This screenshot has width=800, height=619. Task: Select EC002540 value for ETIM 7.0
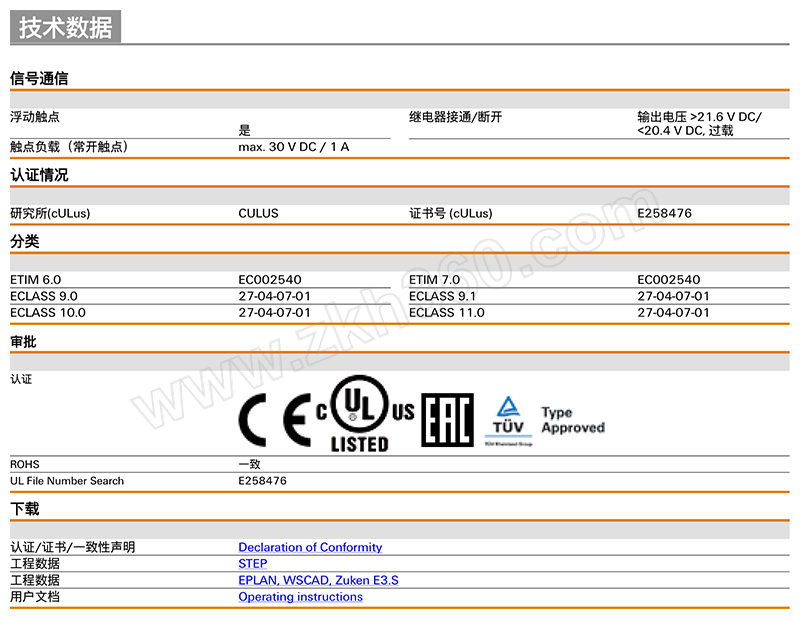[669, 280]
